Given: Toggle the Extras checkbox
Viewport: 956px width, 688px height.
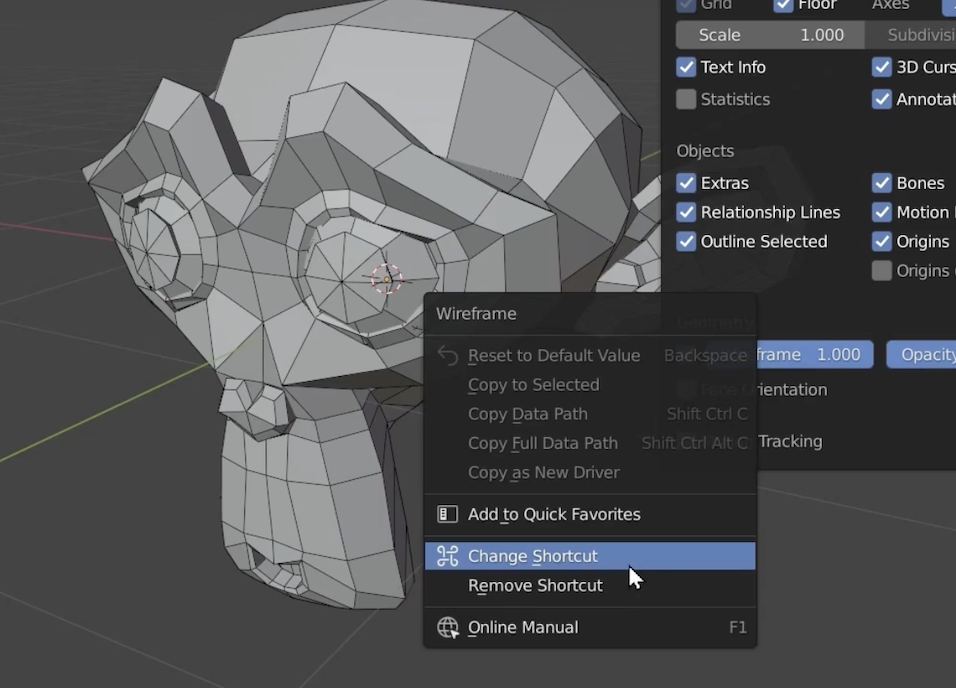Looking at the screenshot, I should [x=686, y=183].
